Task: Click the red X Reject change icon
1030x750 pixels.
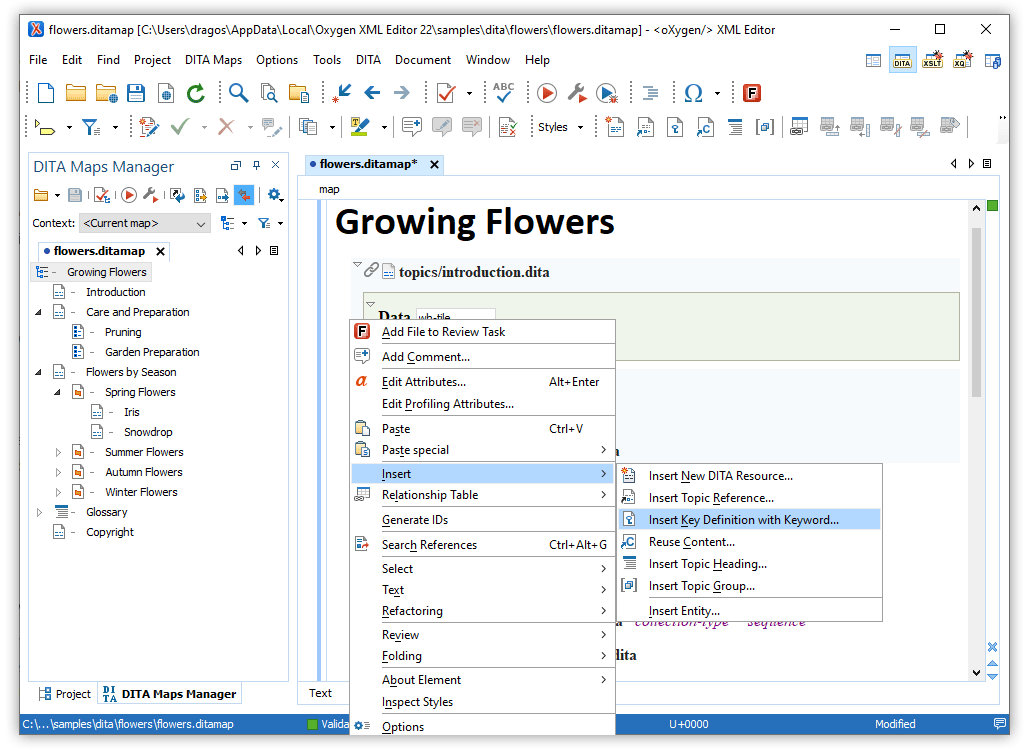Action: [x=226, y=126]
